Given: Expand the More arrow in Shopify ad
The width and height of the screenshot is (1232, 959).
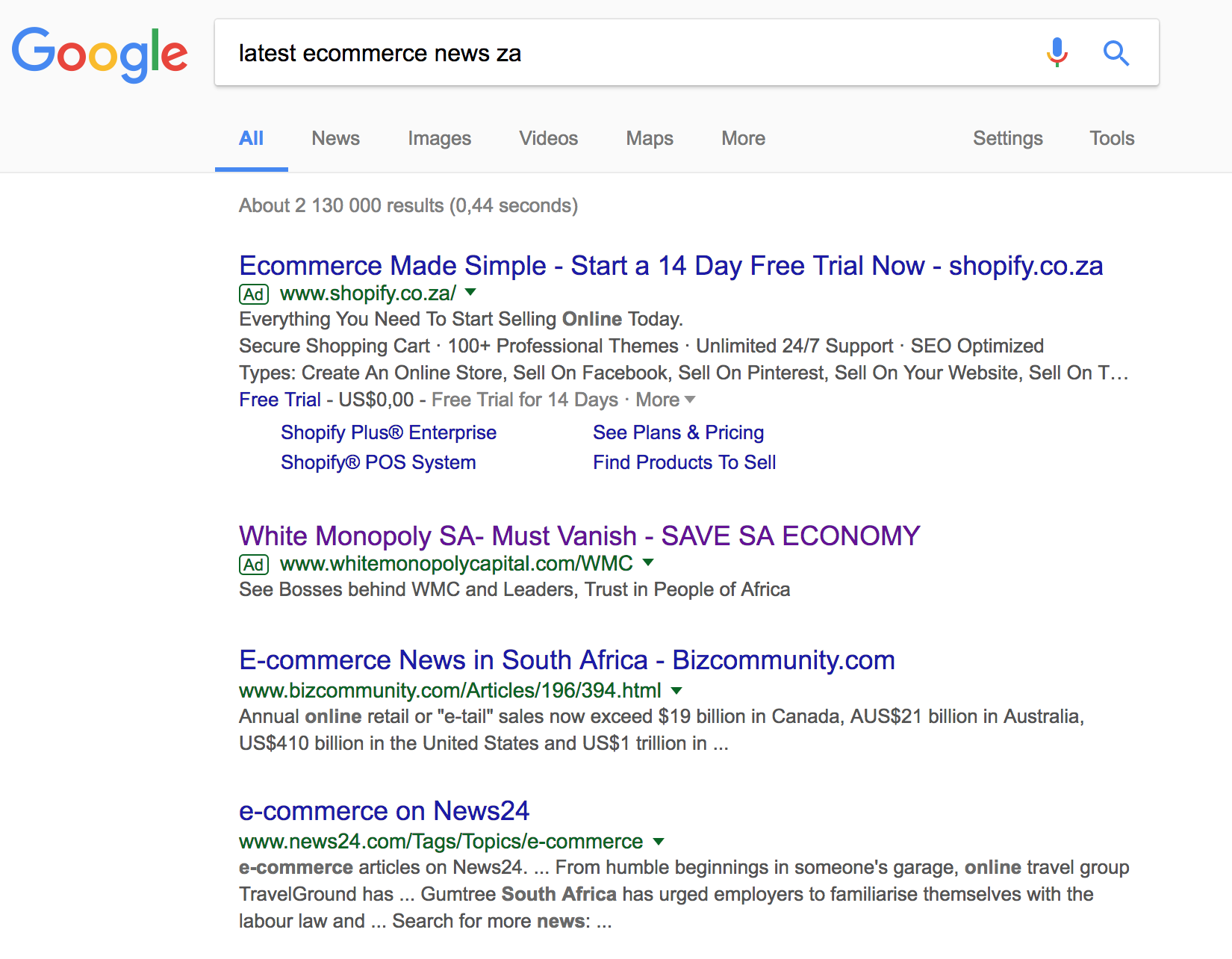Looking at the screenshot, I should click(x=665, y=400).
